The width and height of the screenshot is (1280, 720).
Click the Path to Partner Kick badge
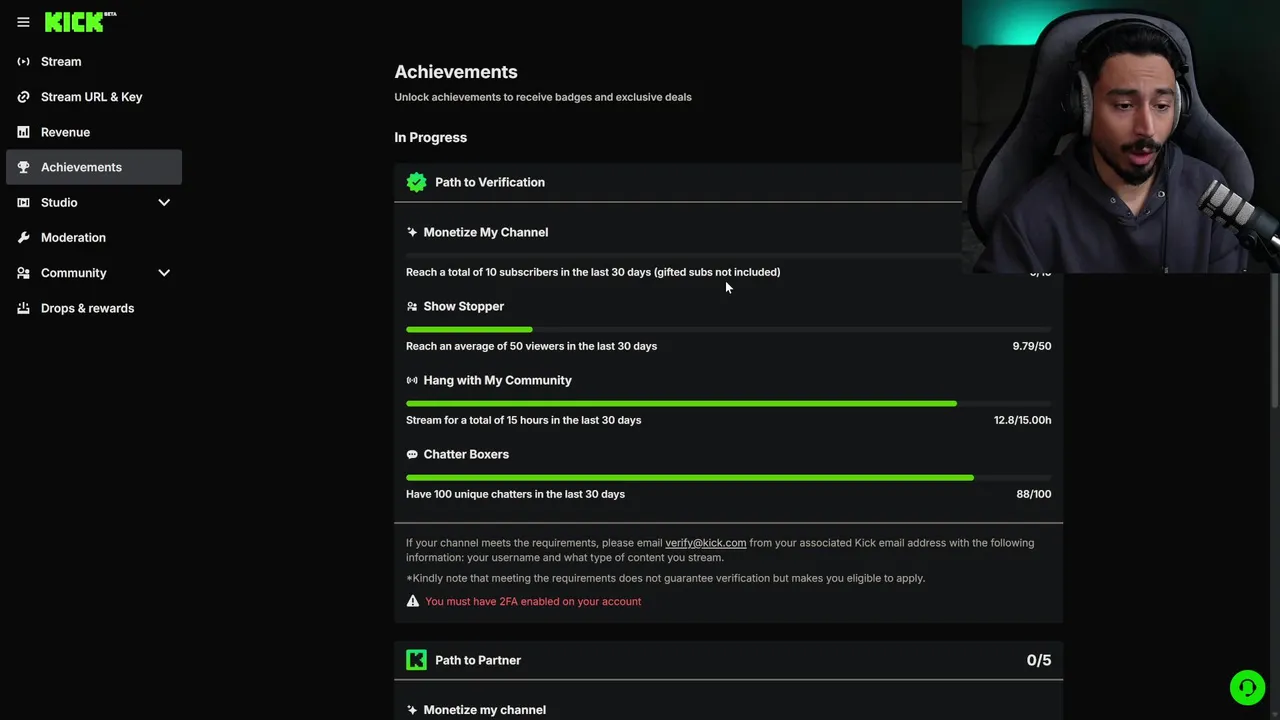pyautogui.click(x=416, y=660)
